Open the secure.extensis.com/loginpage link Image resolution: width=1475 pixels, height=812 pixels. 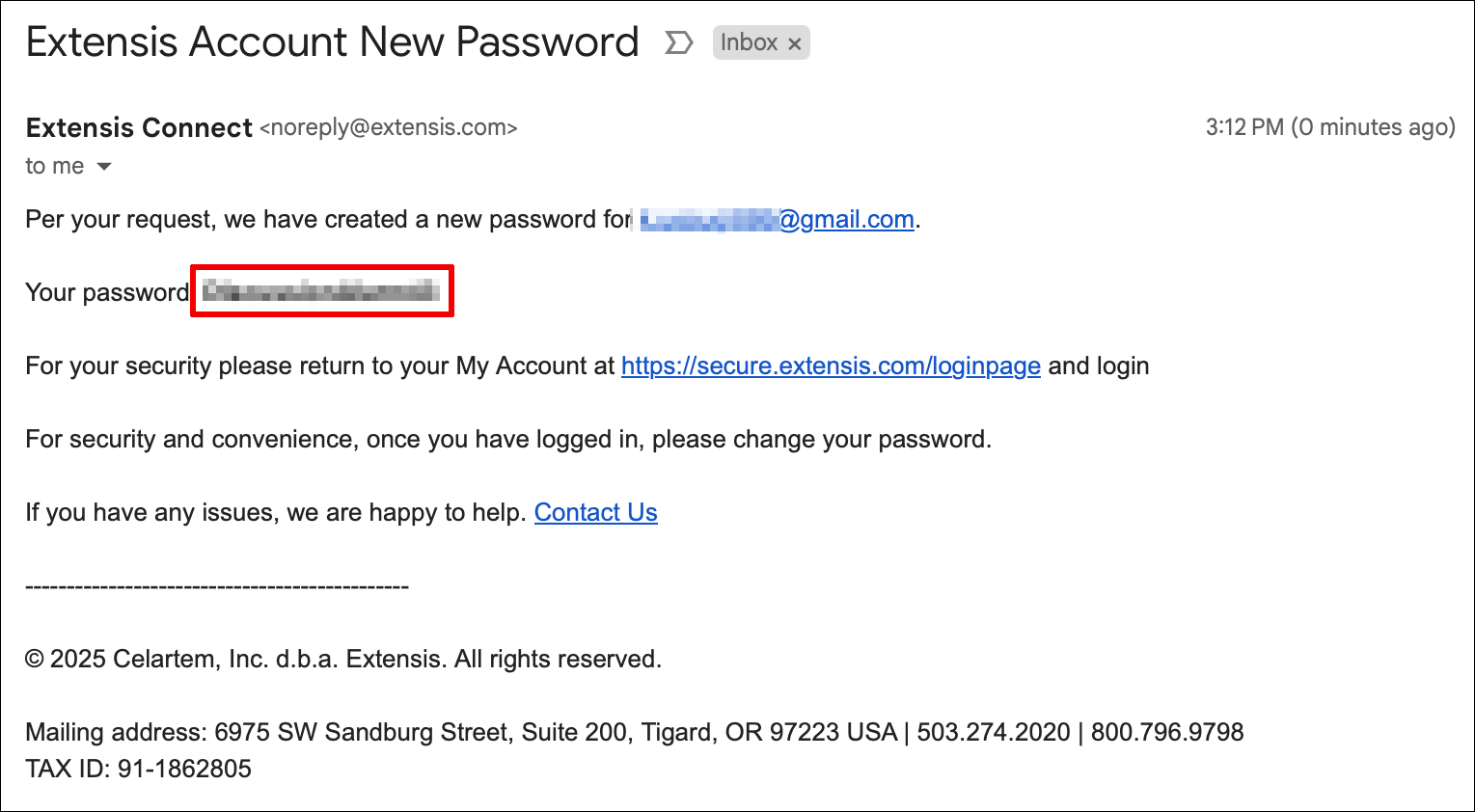[831, 366]
